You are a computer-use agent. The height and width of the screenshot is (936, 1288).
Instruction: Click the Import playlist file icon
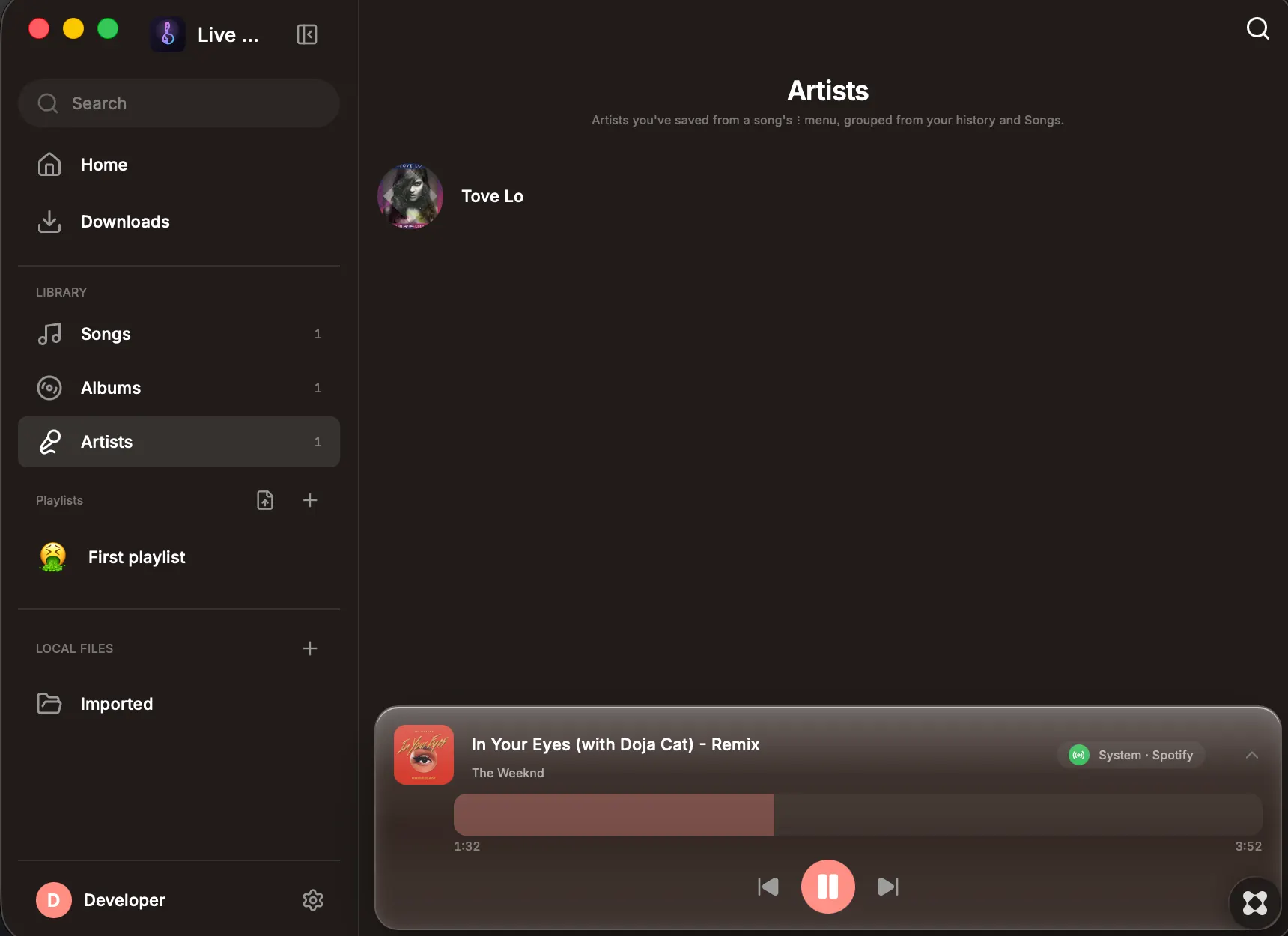265,500
